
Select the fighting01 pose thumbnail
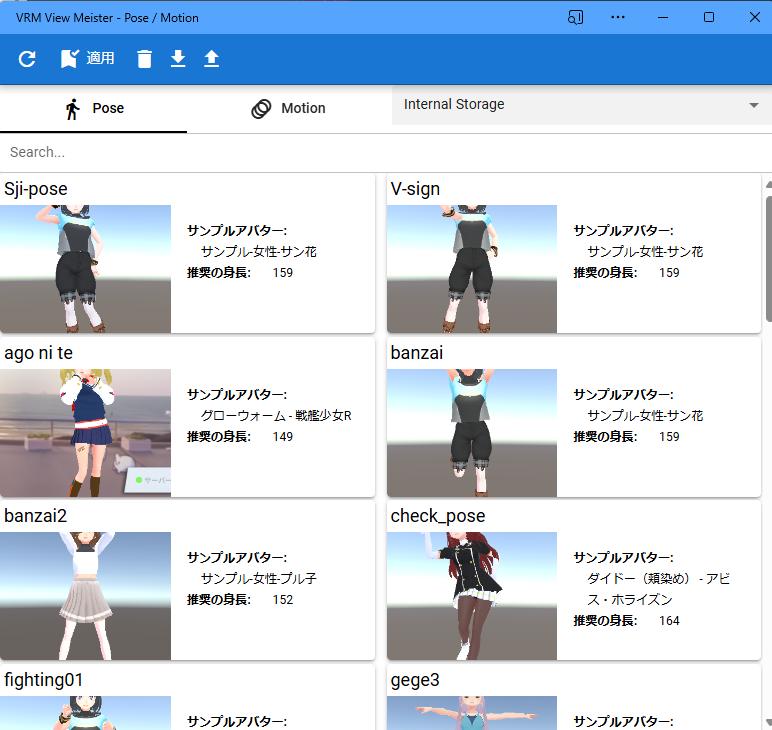coord(86,713)
